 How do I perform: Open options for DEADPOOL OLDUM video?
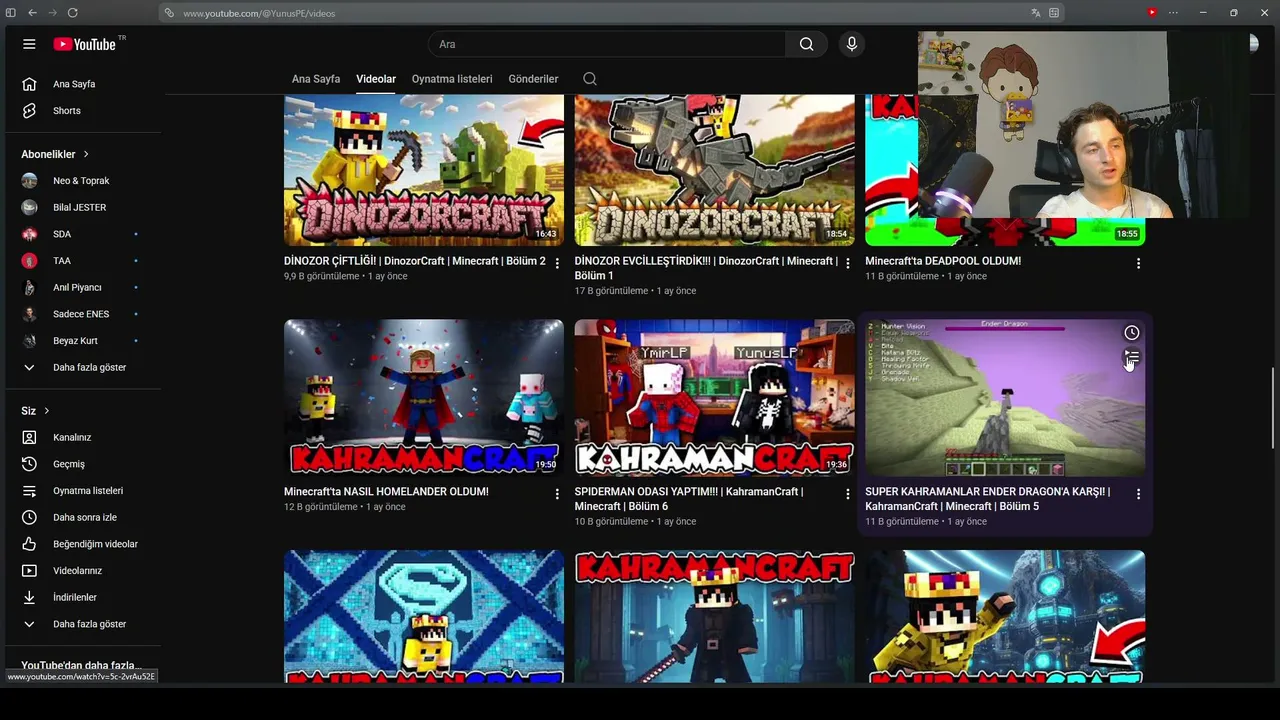coord(1138,264)
